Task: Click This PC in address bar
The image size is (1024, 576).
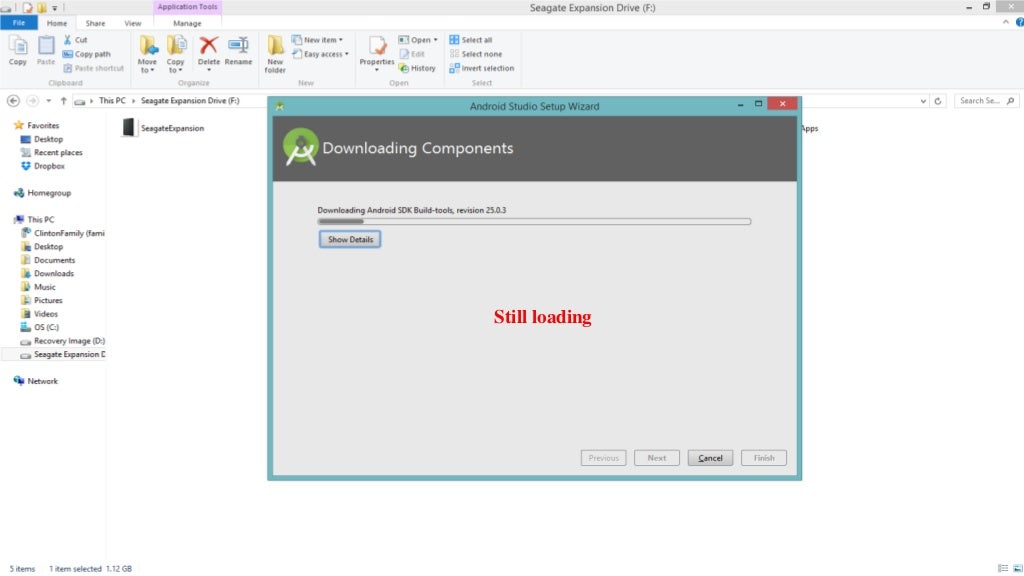Action: click(x=112, y=101)
